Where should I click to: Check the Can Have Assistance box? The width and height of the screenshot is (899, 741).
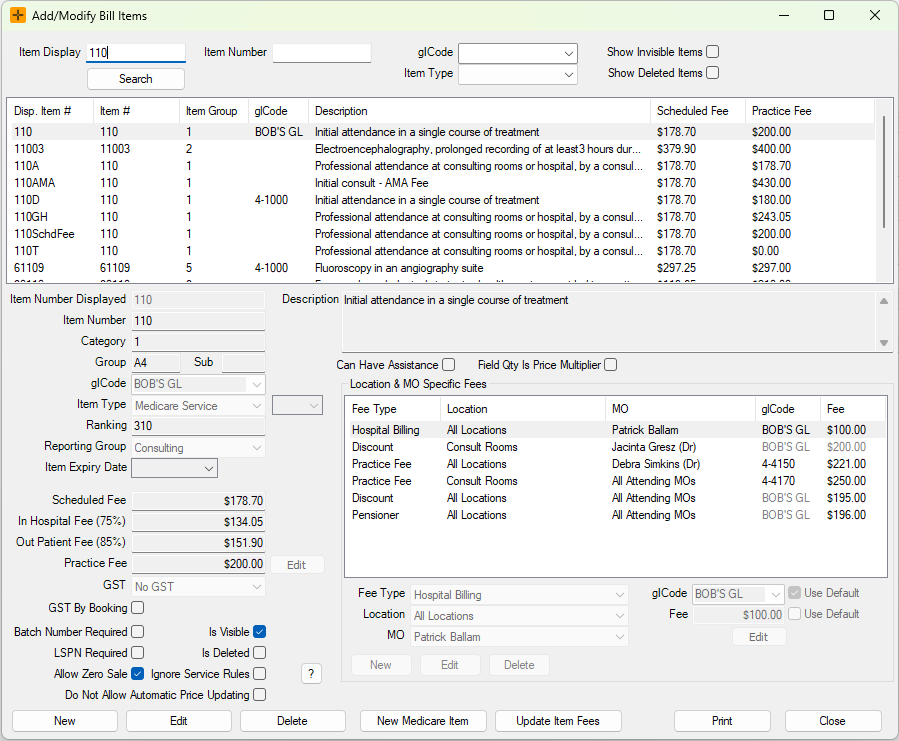[x=449, y=365]
